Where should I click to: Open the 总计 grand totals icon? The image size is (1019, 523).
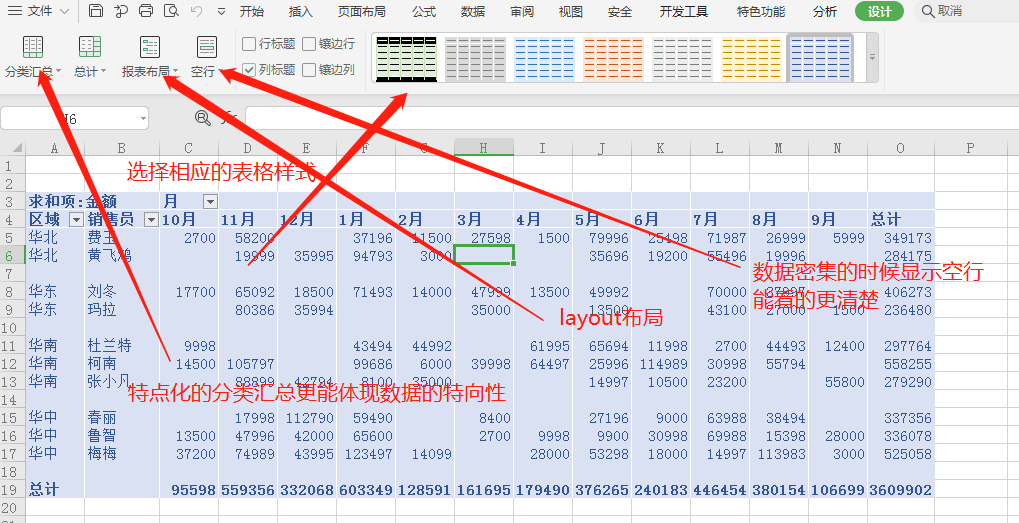click(x=90, y=47)
